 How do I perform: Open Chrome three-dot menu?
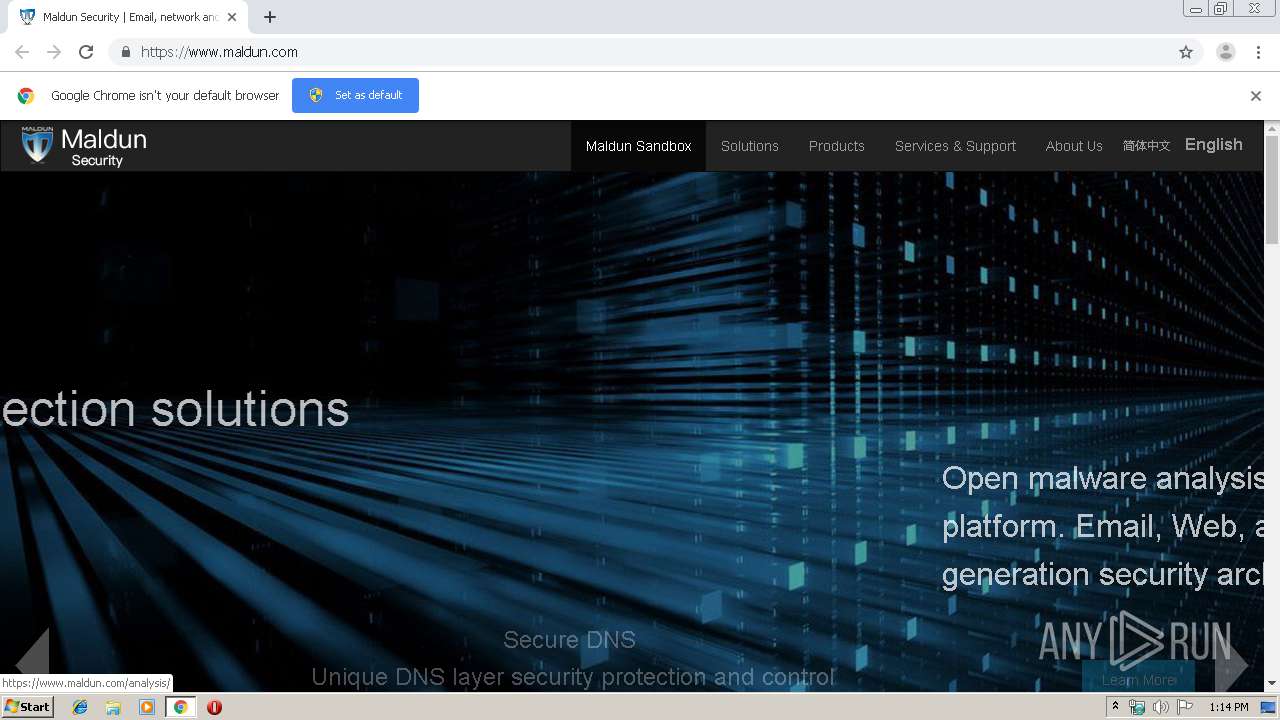(1258, 52)
